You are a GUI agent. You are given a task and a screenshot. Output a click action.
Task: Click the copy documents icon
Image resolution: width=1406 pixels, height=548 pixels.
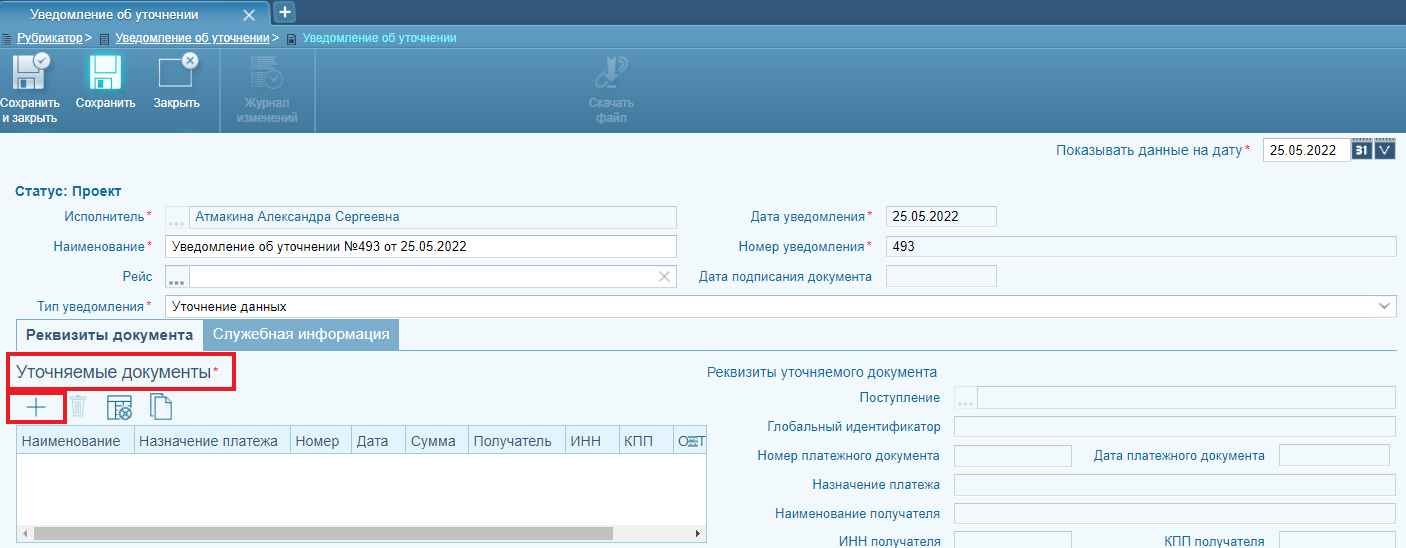(x=161, y=407)
